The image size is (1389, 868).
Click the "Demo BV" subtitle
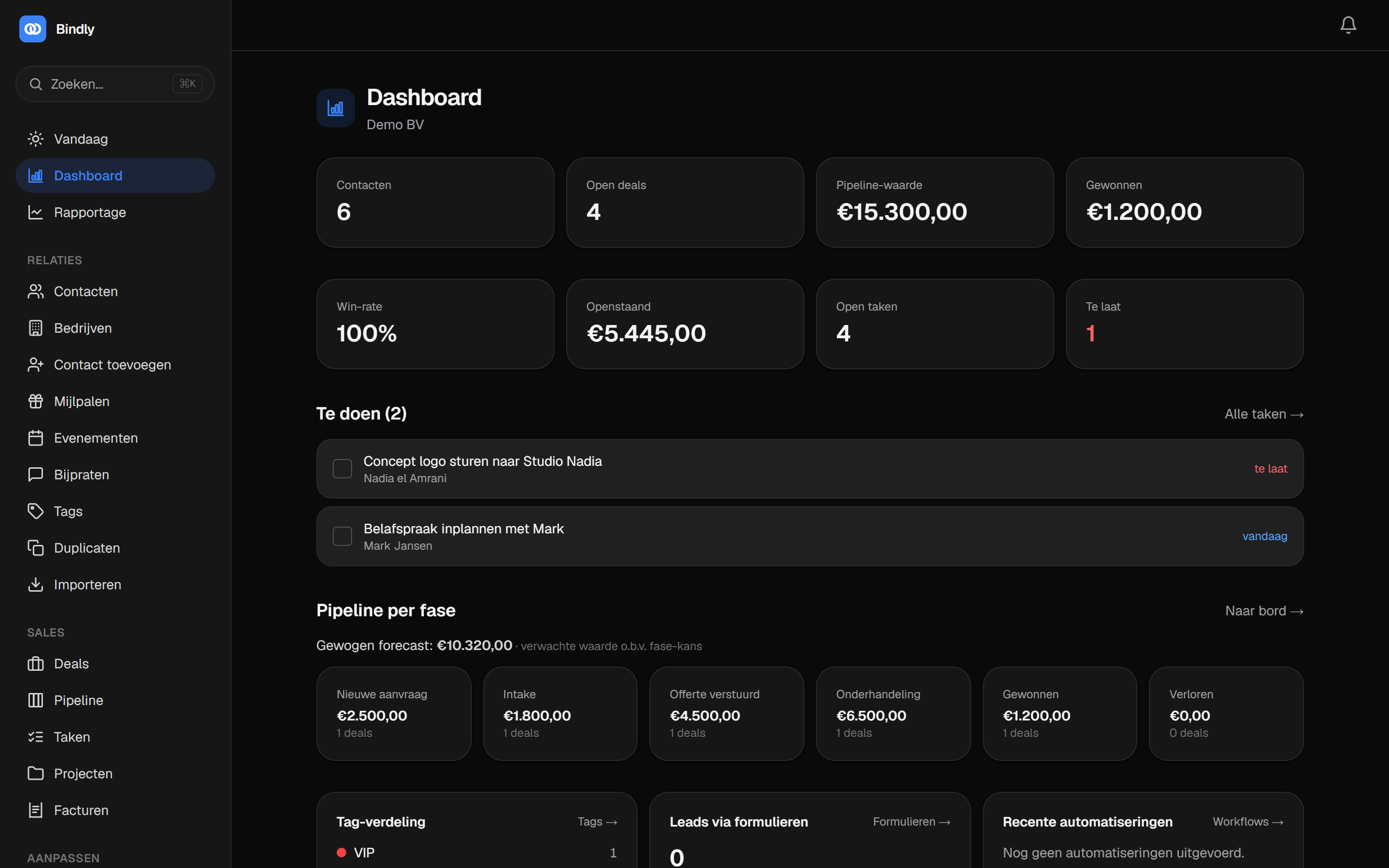395,124
